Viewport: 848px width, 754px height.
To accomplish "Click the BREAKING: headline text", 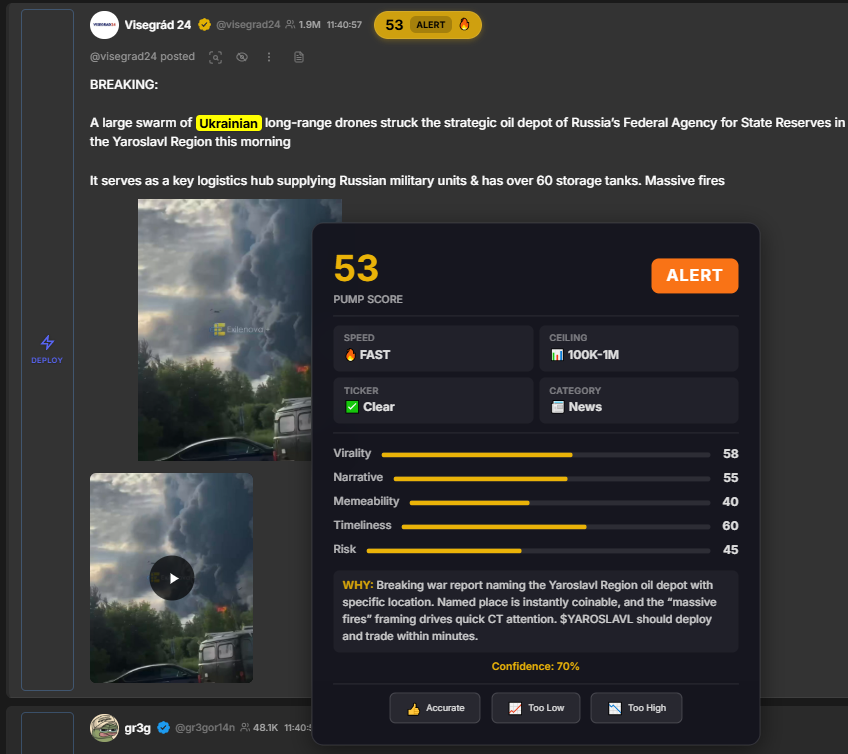I will [x=124, y=85].
